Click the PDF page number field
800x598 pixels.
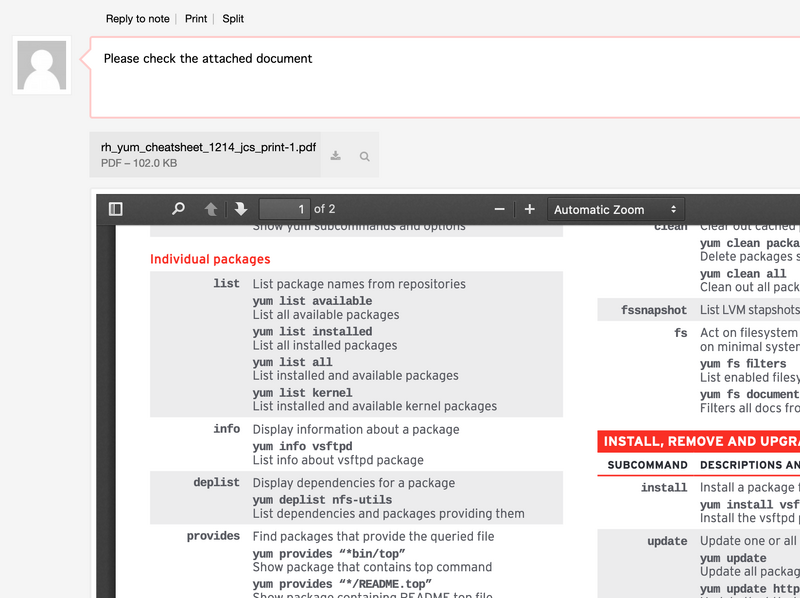284,209
